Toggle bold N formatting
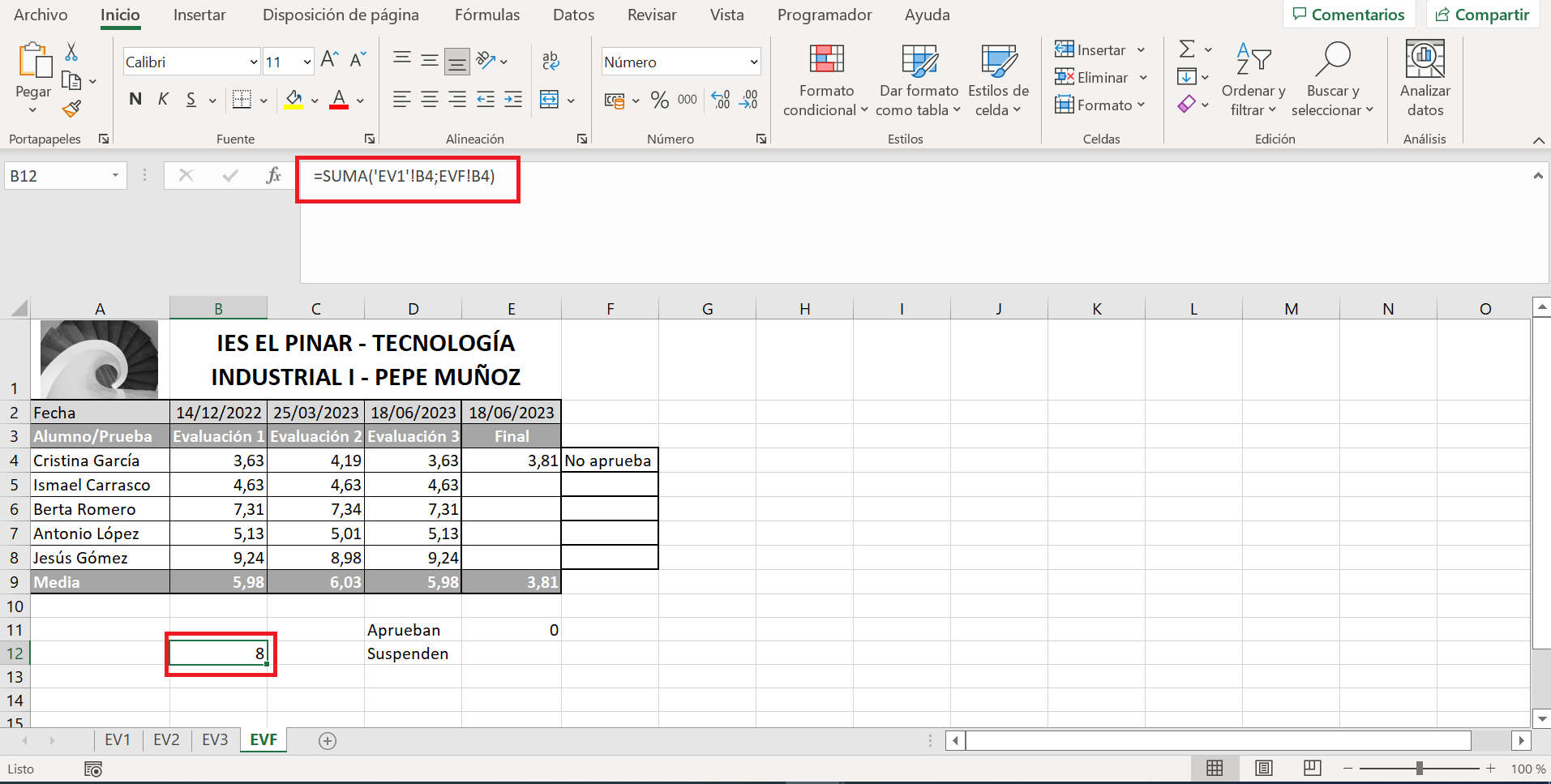Viewport: 1551px width, 784px height. click(x=135, y=99)
